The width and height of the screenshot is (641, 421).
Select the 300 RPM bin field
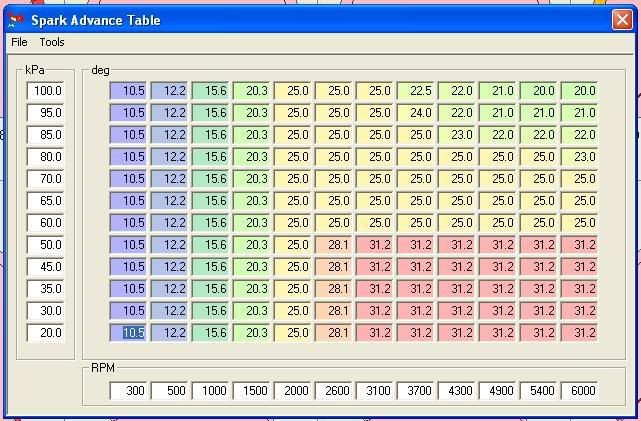coord(130,390)
